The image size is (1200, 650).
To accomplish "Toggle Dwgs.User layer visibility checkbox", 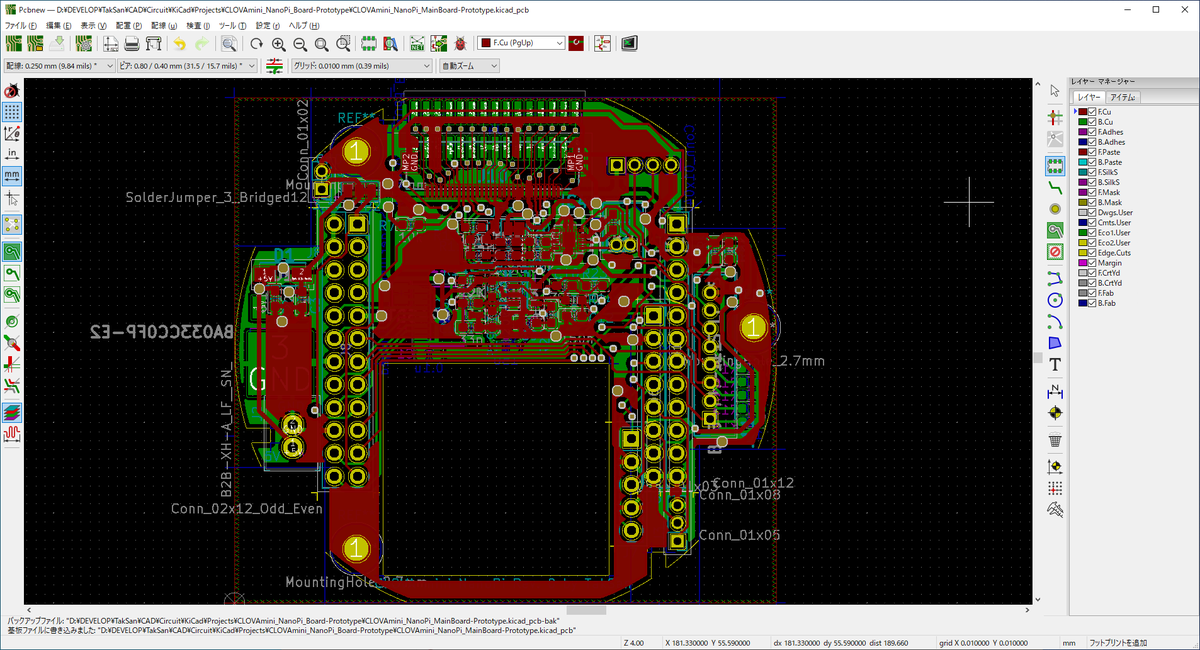I will click(x=1092, y=212).
